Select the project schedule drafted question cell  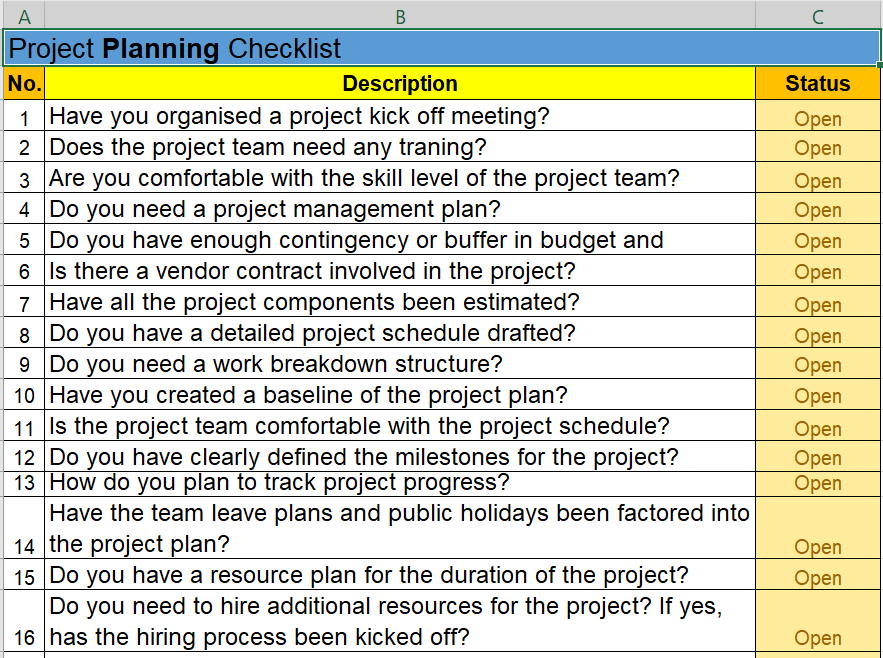(x=400, y=333)
